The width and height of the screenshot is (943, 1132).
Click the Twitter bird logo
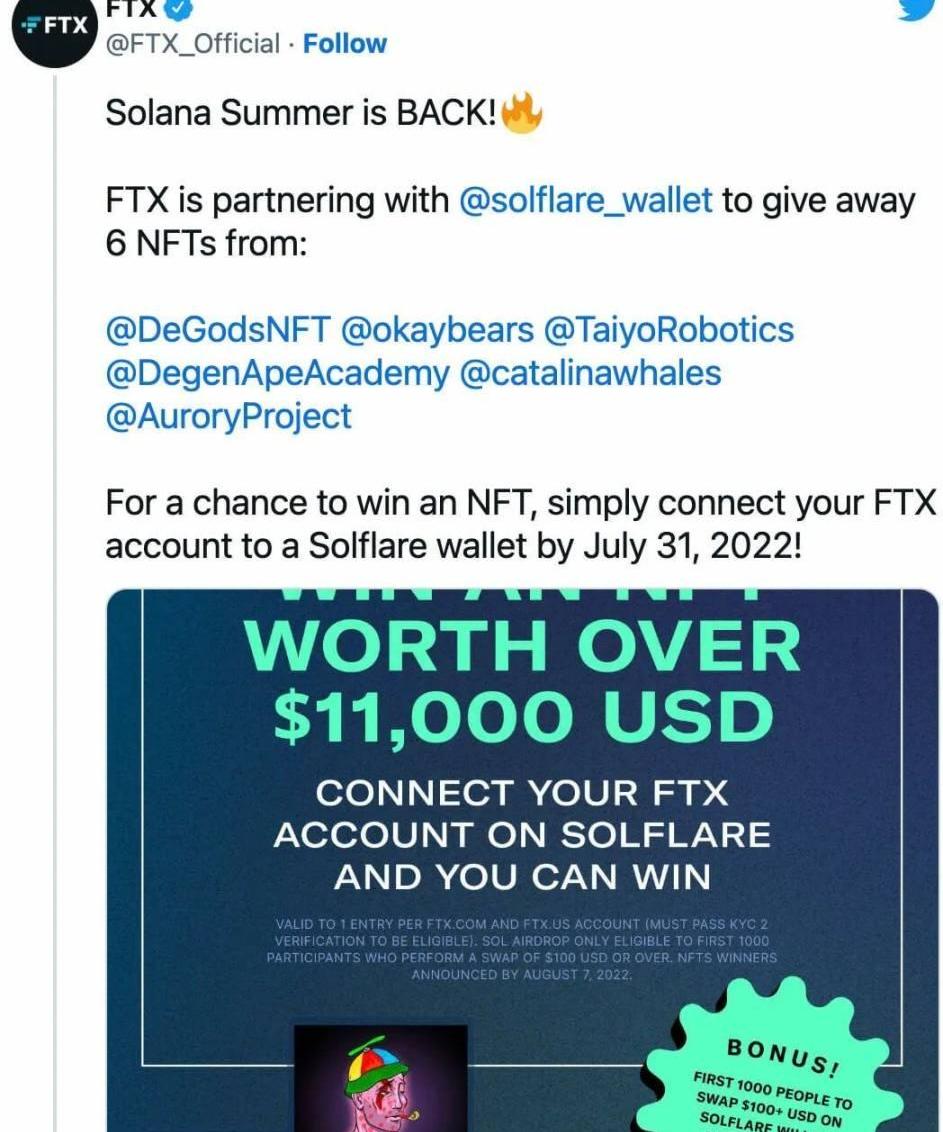[x=920, y=8]
